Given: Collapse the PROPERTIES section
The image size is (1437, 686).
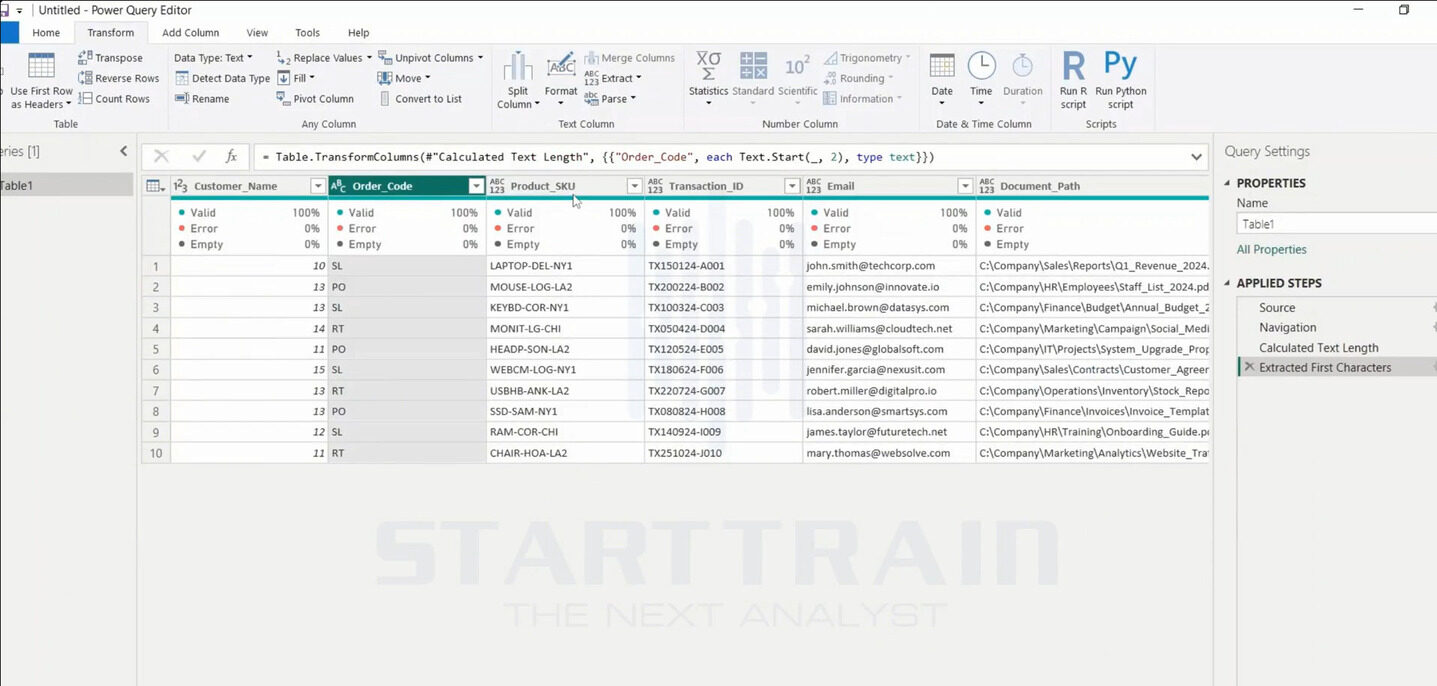Looking at the screenshot, I should click(x=1228, y=183).
